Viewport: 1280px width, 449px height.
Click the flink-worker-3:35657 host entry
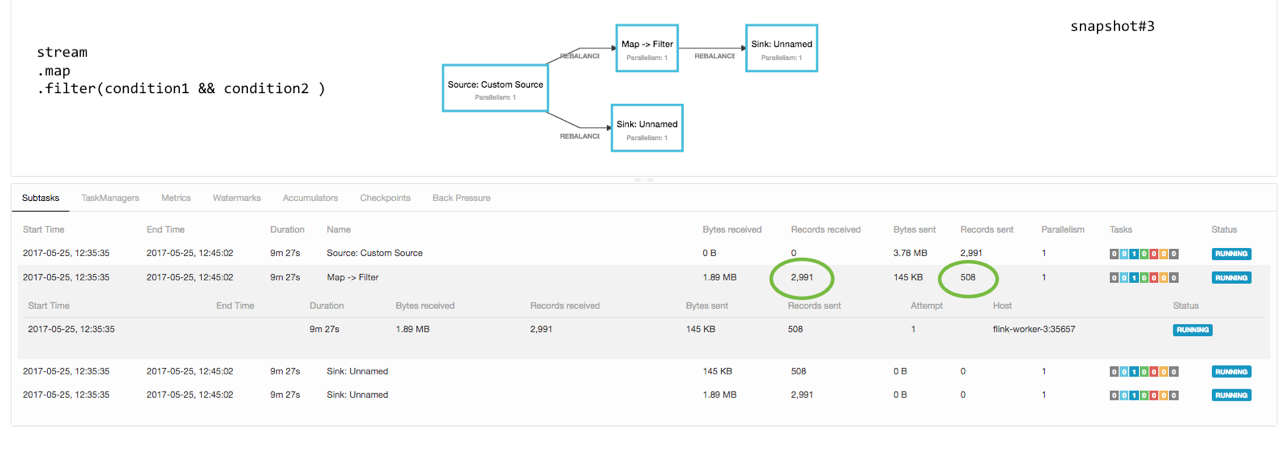click(x=1033, y=329)
